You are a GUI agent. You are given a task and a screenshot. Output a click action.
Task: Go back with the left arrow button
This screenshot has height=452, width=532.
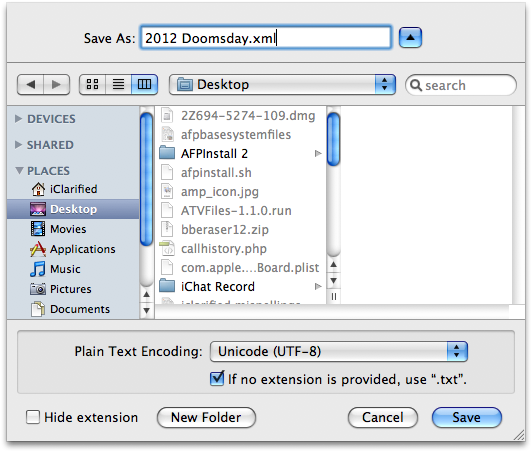pos(31,84)
